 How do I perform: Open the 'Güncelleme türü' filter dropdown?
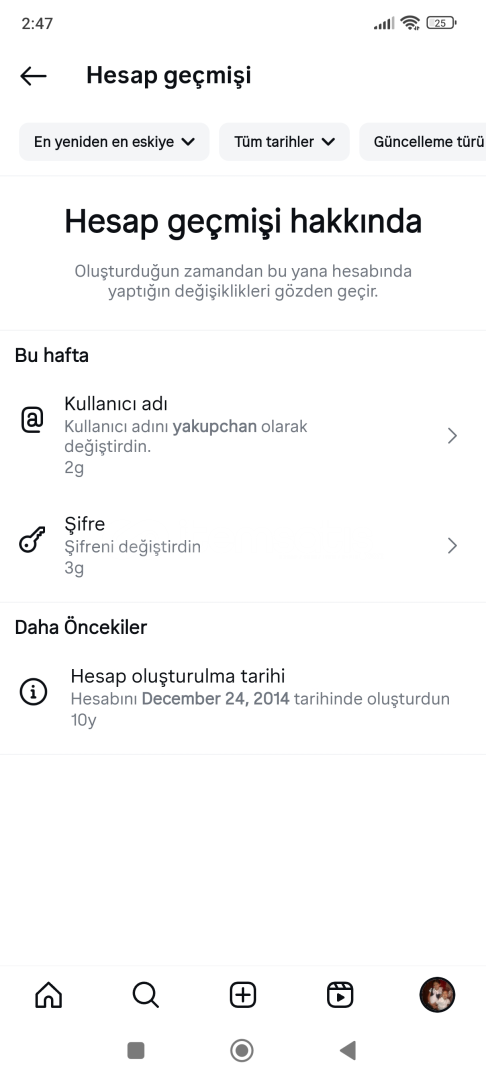423,142
